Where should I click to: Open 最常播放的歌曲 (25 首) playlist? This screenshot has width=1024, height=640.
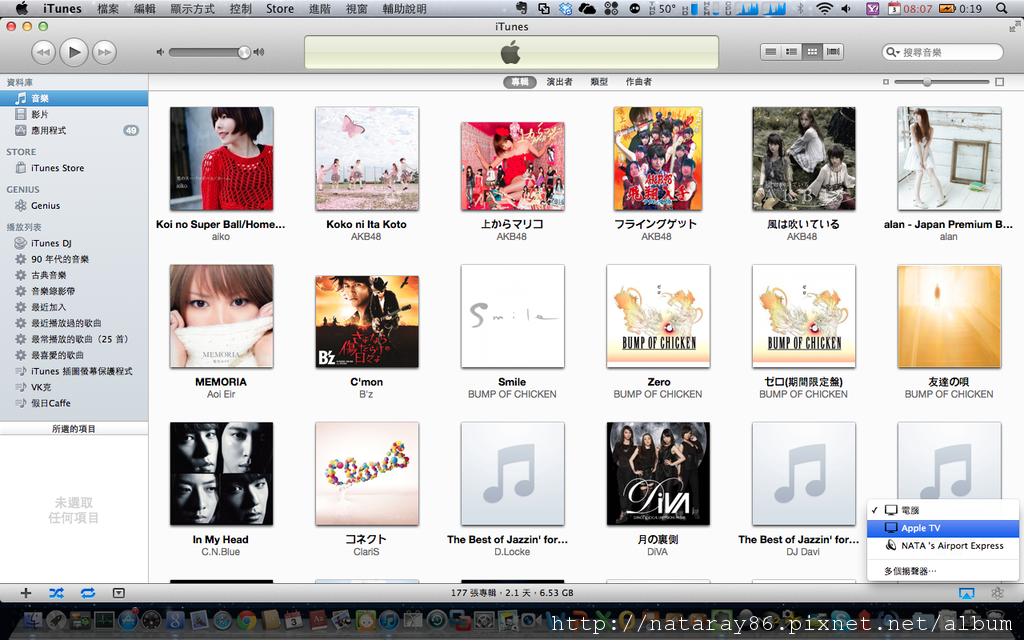tap(74, 339)
